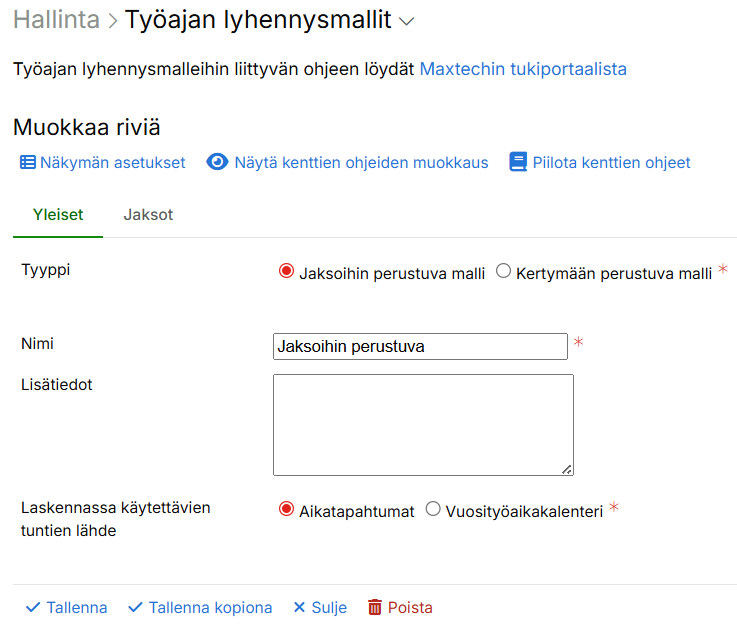Choose the Kertymään perustuva malli option
The height and width of the screenshot is (642, 737).
pyautogui.click(x=503, y=271)
